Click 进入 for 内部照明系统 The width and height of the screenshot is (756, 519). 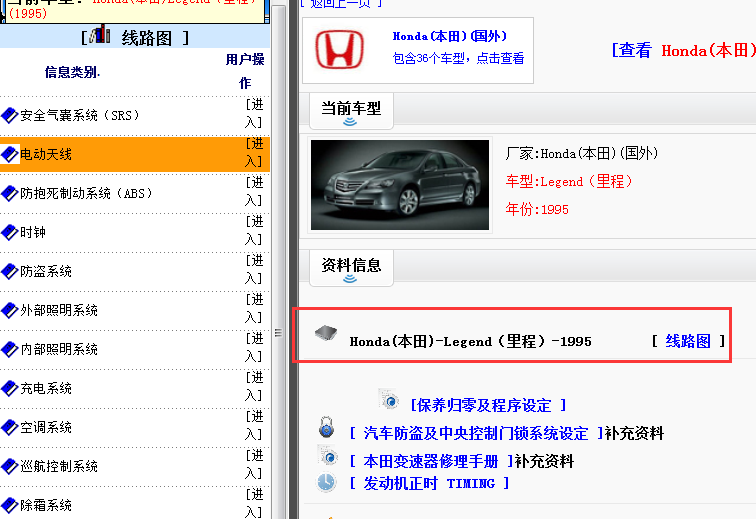tap(254, 348)
